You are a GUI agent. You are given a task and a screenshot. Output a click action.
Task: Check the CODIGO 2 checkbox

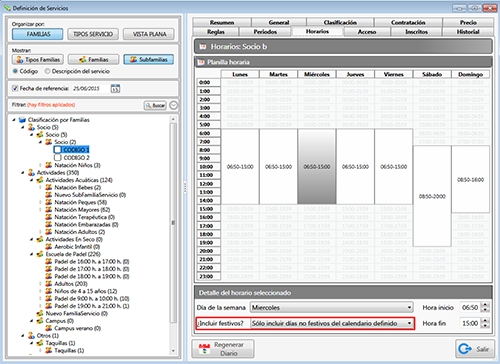click(58, 157)
